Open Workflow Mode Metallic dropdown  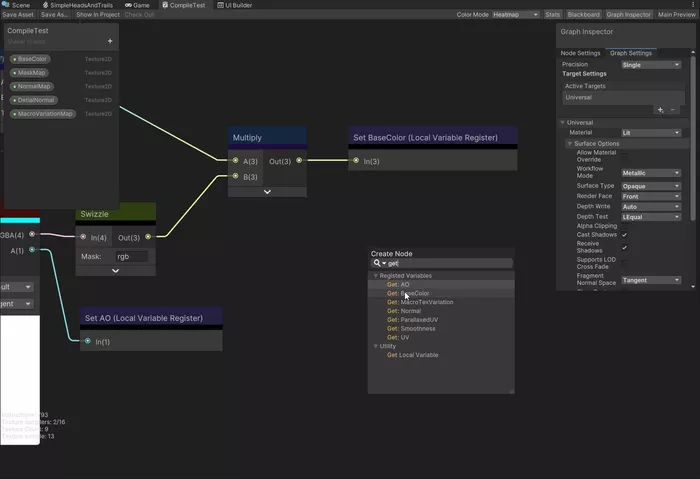pyautogui.click(x=651, y=173)
